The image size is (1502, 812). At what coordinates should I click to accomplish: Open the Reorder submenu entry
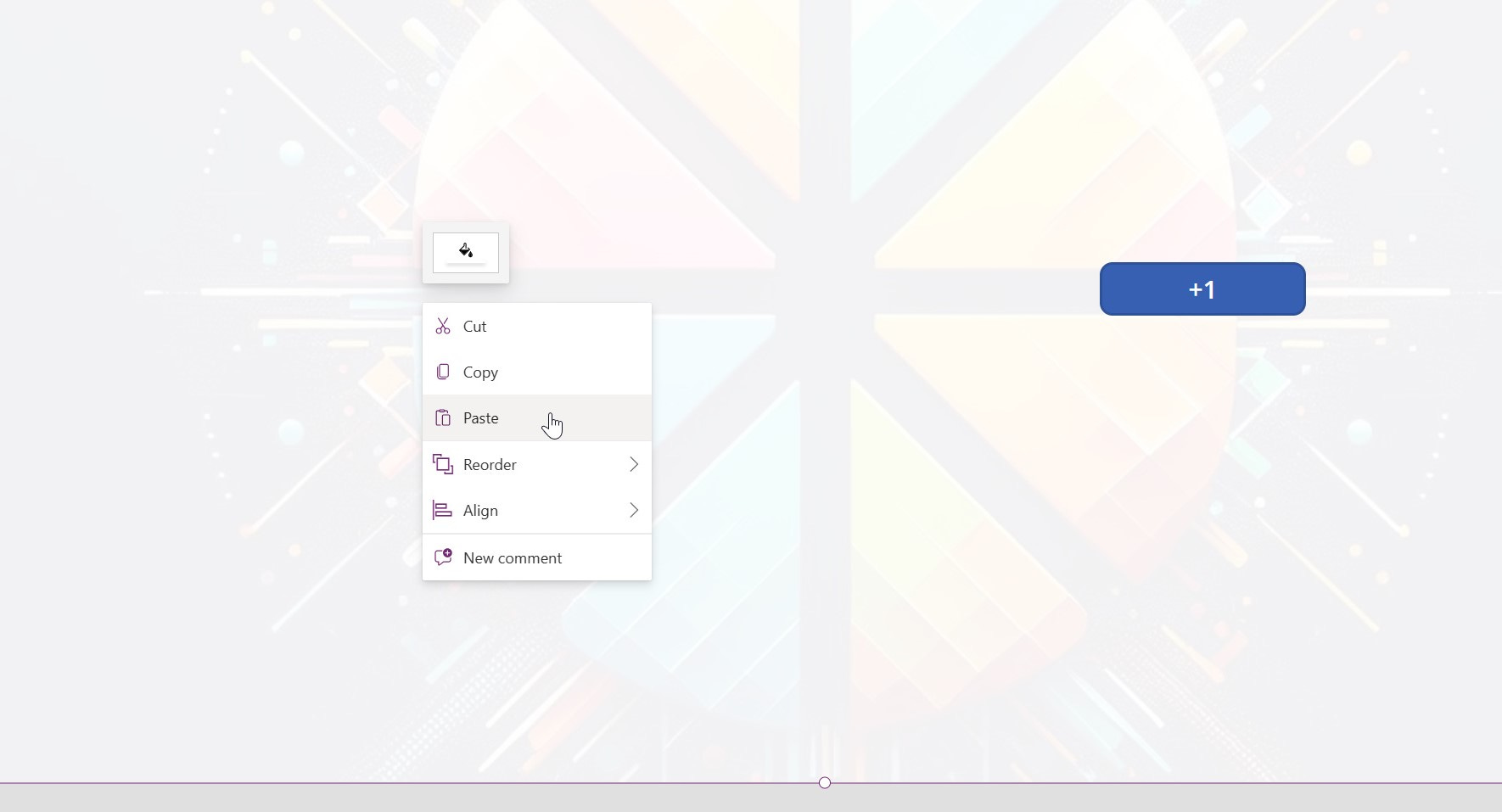pos(537,464)
